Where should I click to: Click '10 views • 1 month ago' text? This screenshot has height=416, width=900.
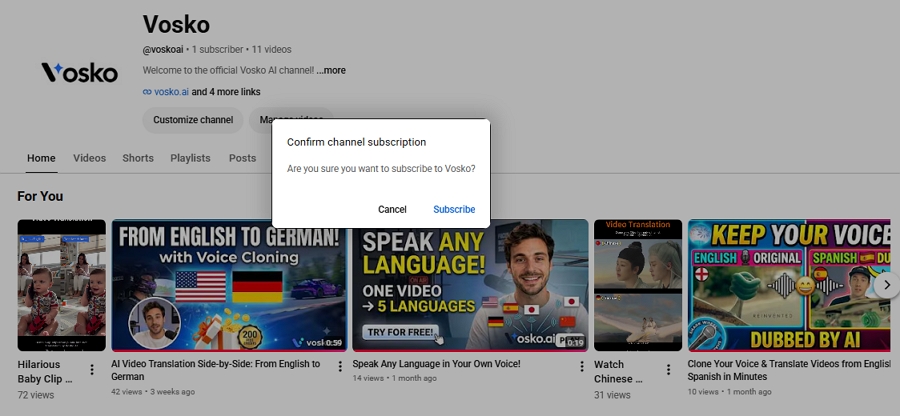click(x=730, y=392)
